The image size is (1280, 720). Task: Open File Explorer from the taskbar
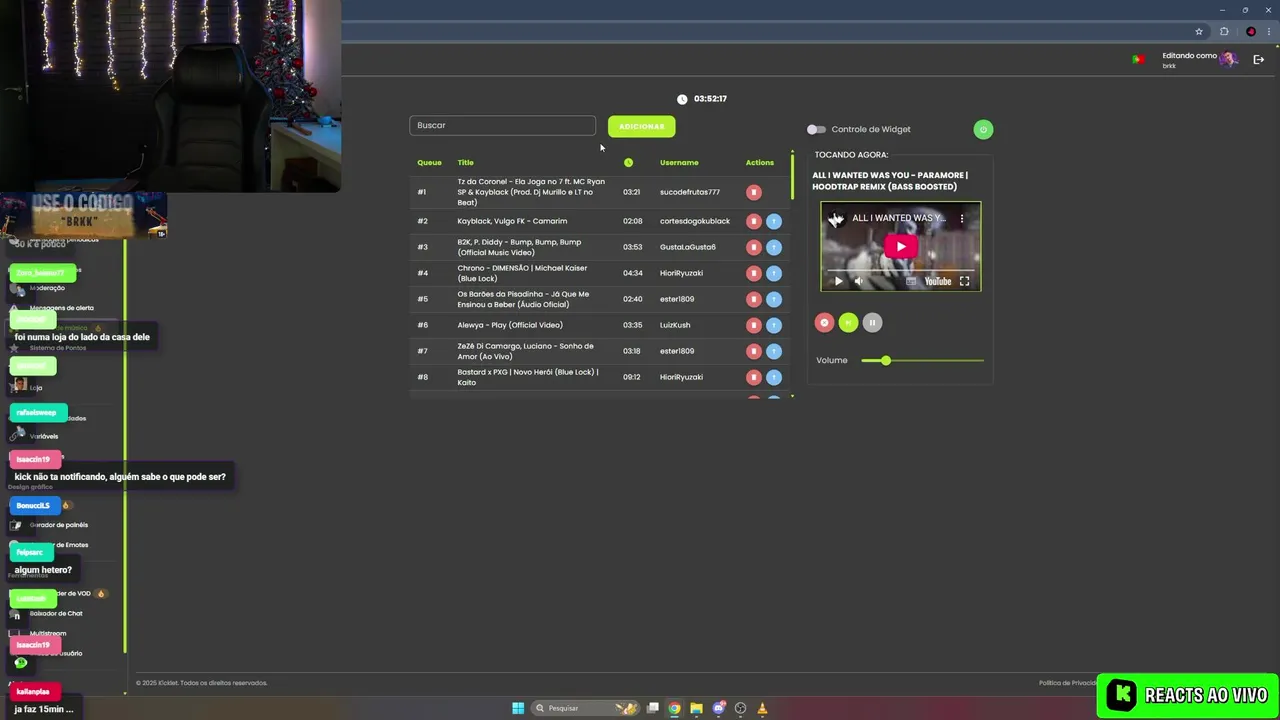[696, 708]
